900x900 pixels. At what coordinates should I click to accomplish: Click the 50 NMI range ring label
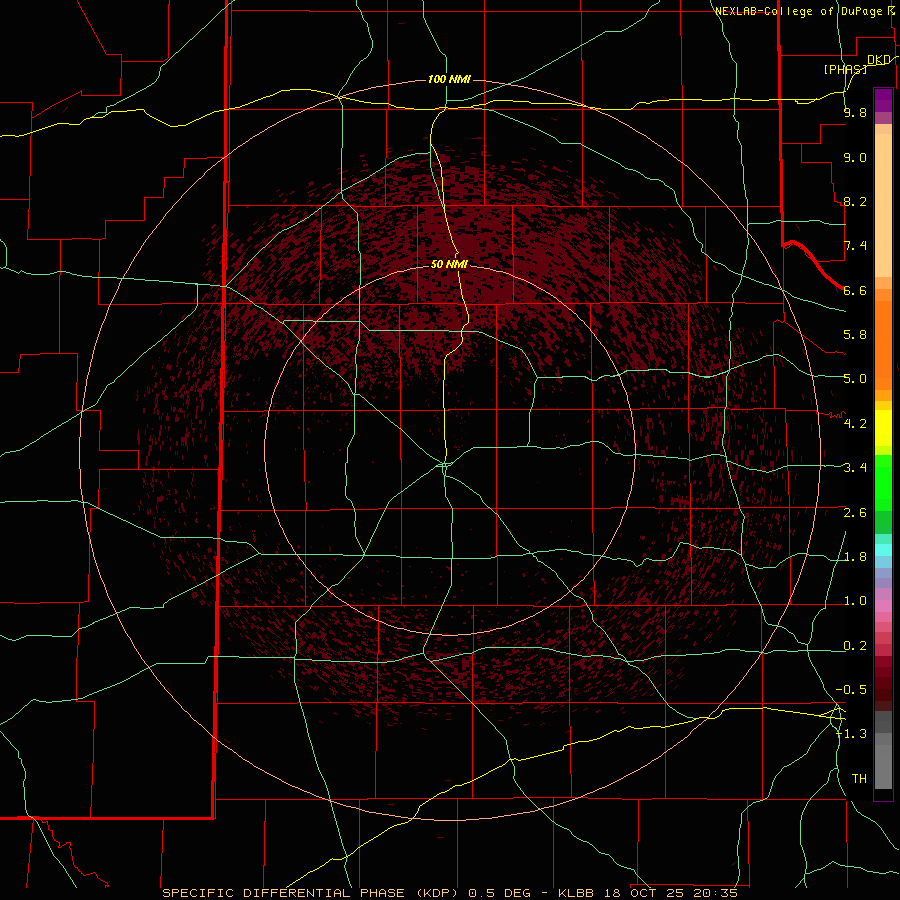(x=449, y=264)
